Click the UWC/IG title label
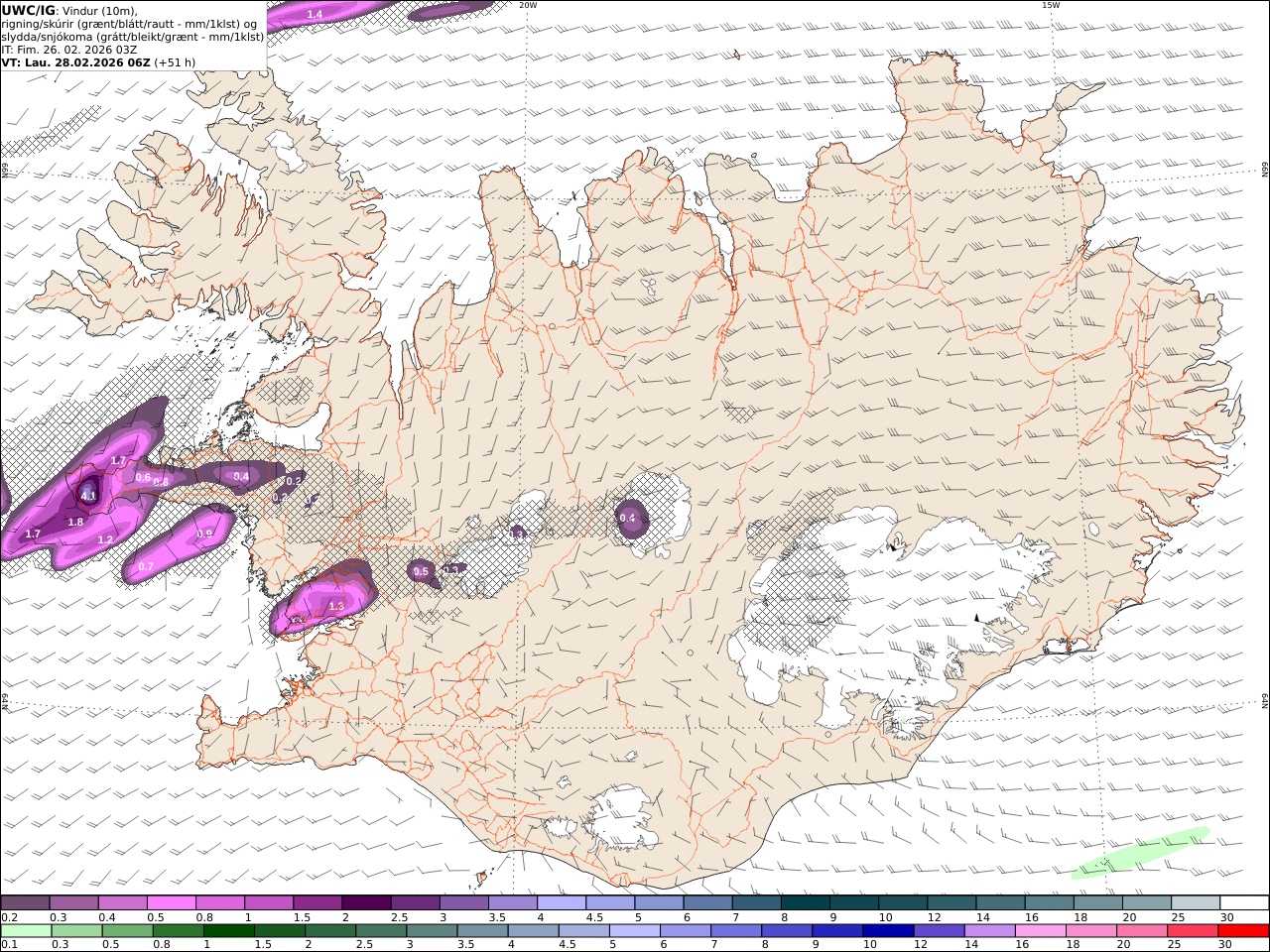 click(28, 10)
